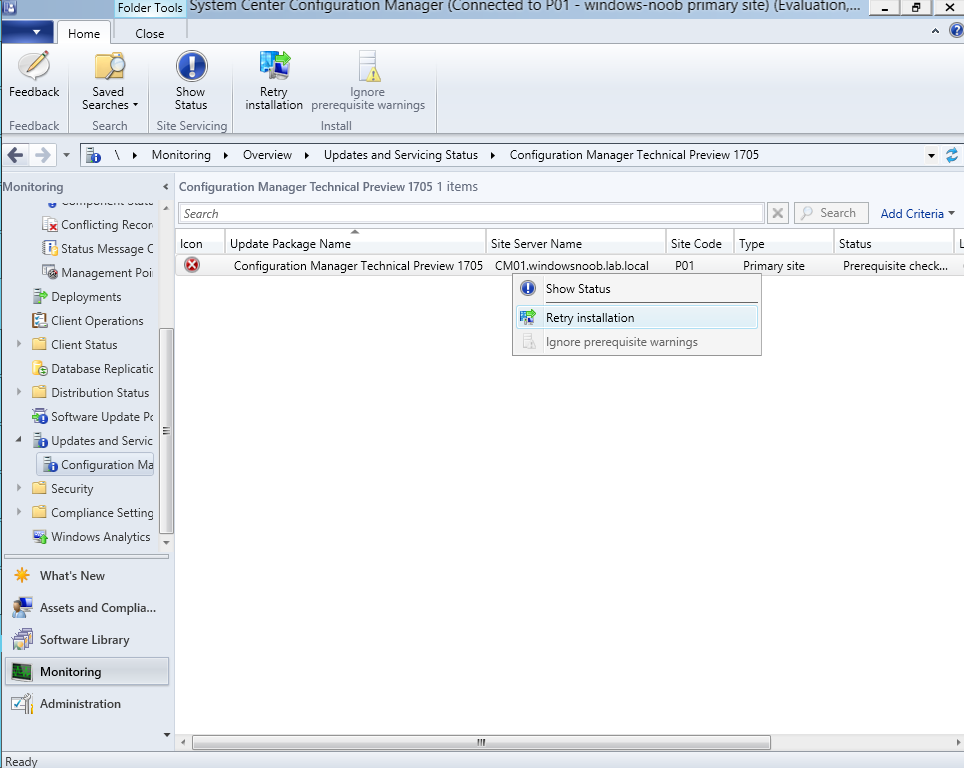Click the red error icon in the row
Viewport: 964px width, 768px height.
click(192, 265)
